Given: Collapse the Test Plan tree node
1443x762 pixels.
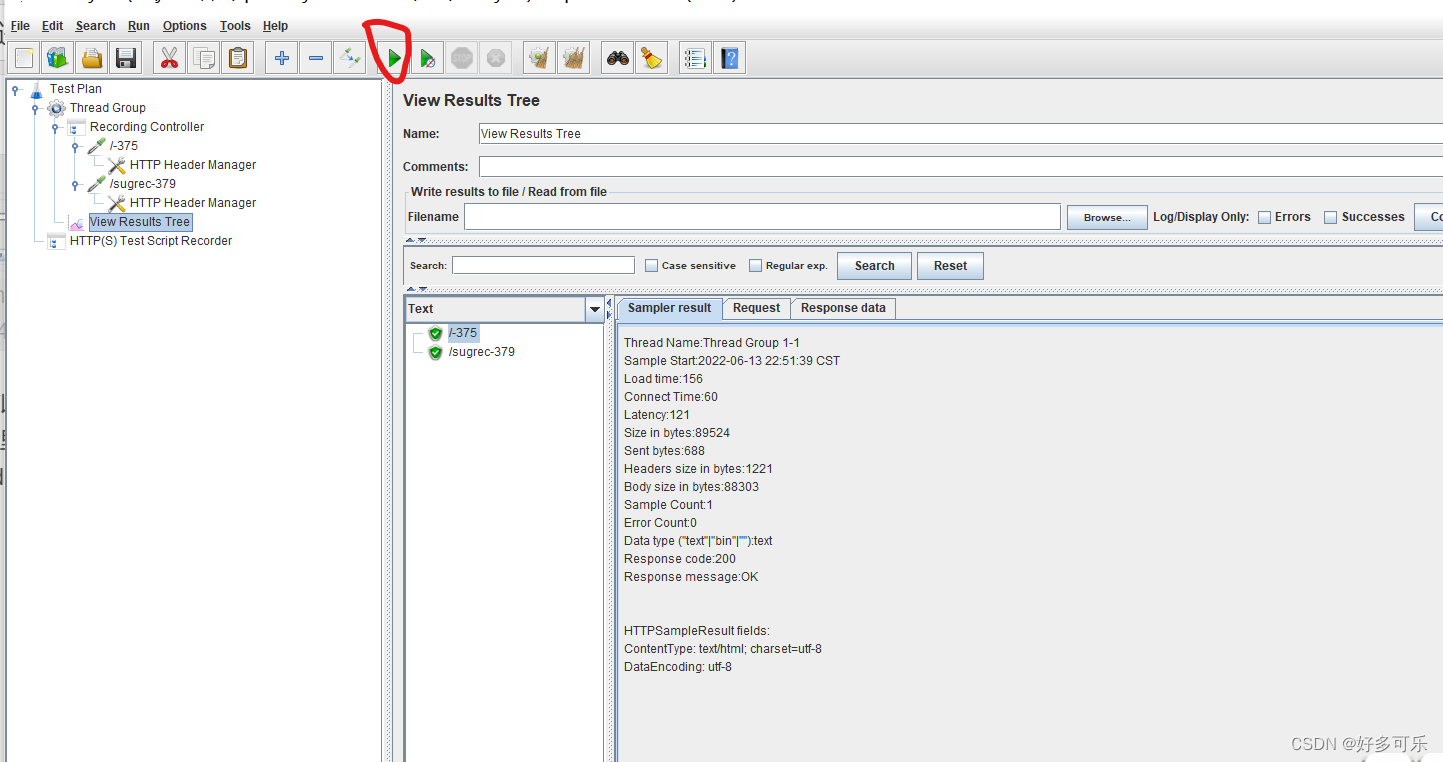Looking at the screenshot, I should [x=16, y=89].
